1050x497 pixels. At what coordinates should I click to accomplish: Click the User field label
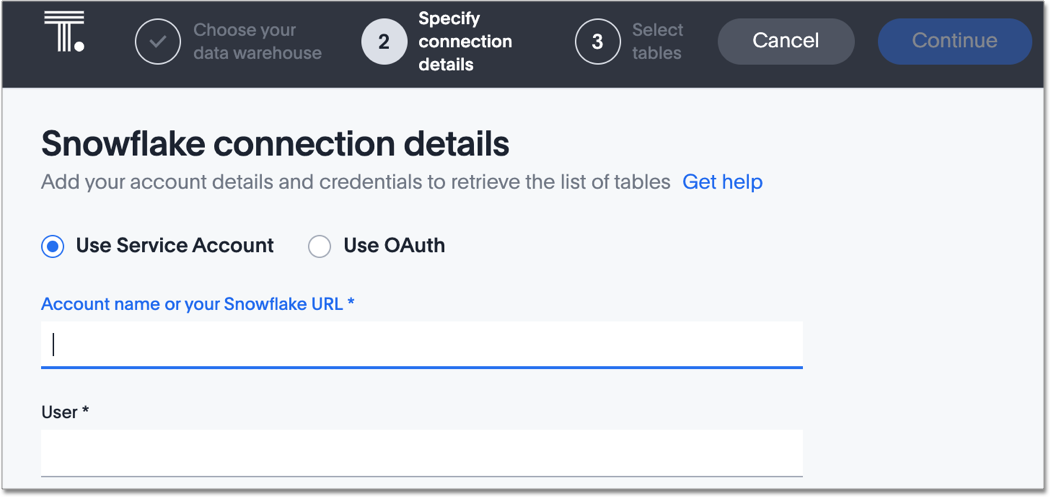click(x=65, y=412)
